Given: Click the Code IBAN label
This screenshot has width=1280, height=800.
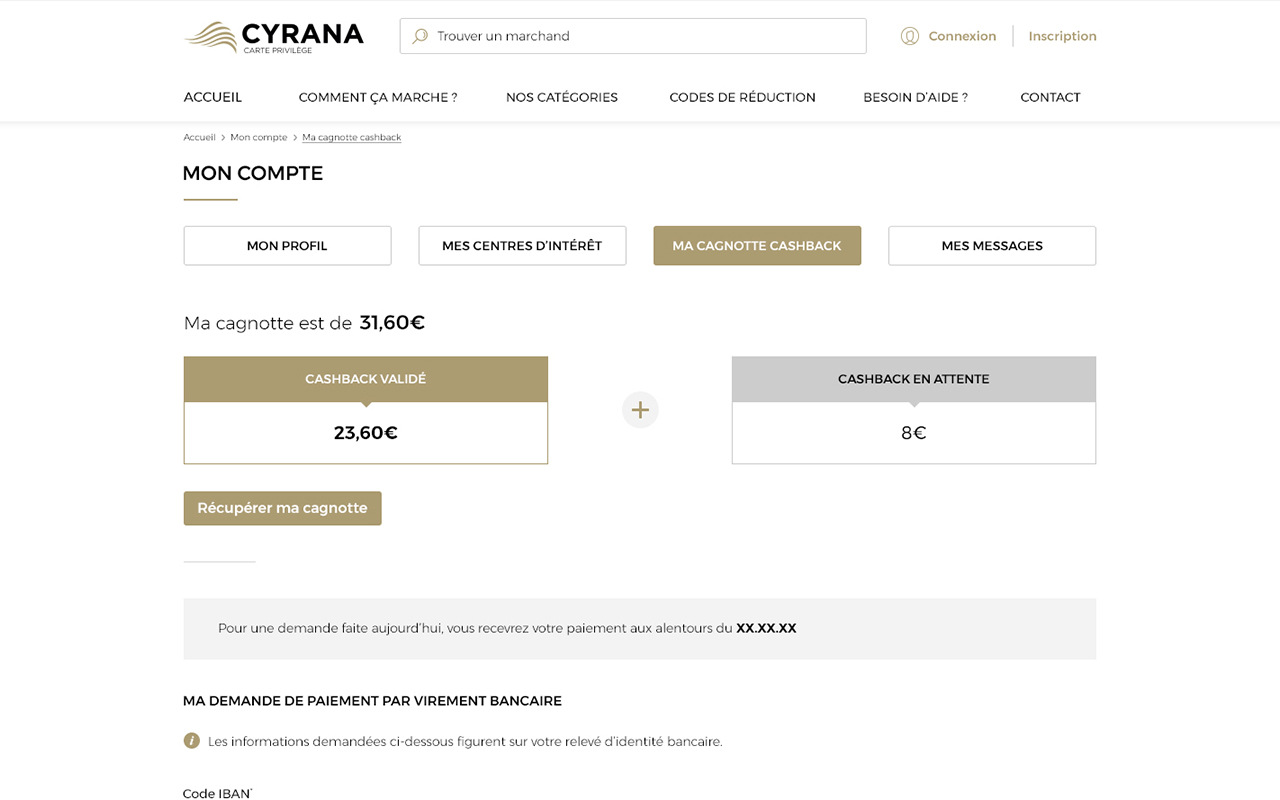Looking at the screenshot, I should click(217, 794).
